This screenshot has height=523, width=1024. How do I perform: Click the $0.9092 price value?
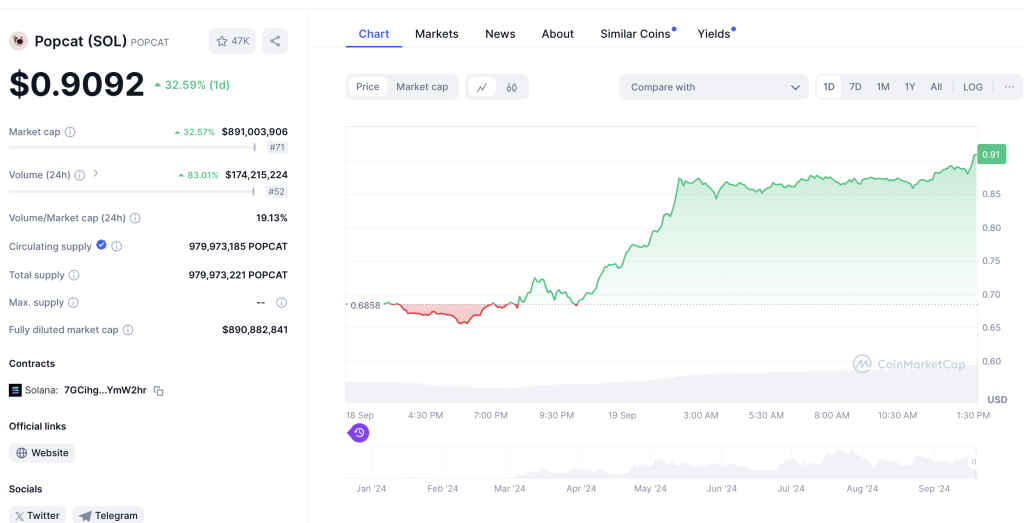[76, 84]
